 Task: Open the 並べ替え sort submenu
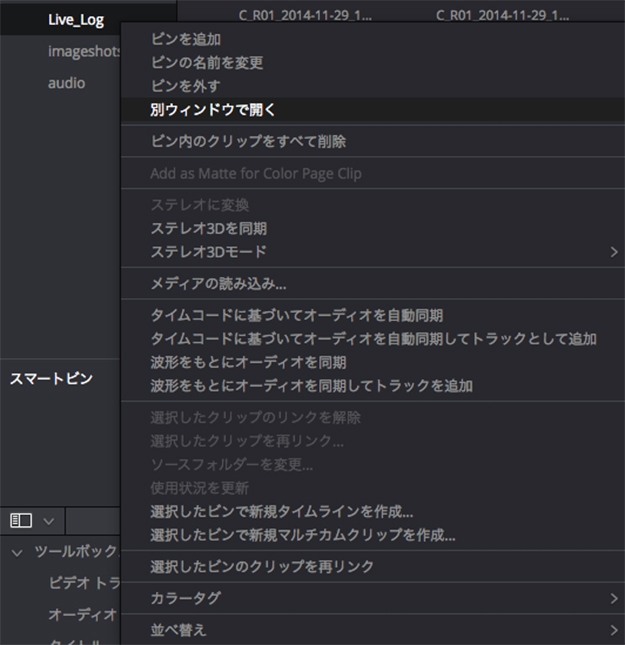coord(614,630)
